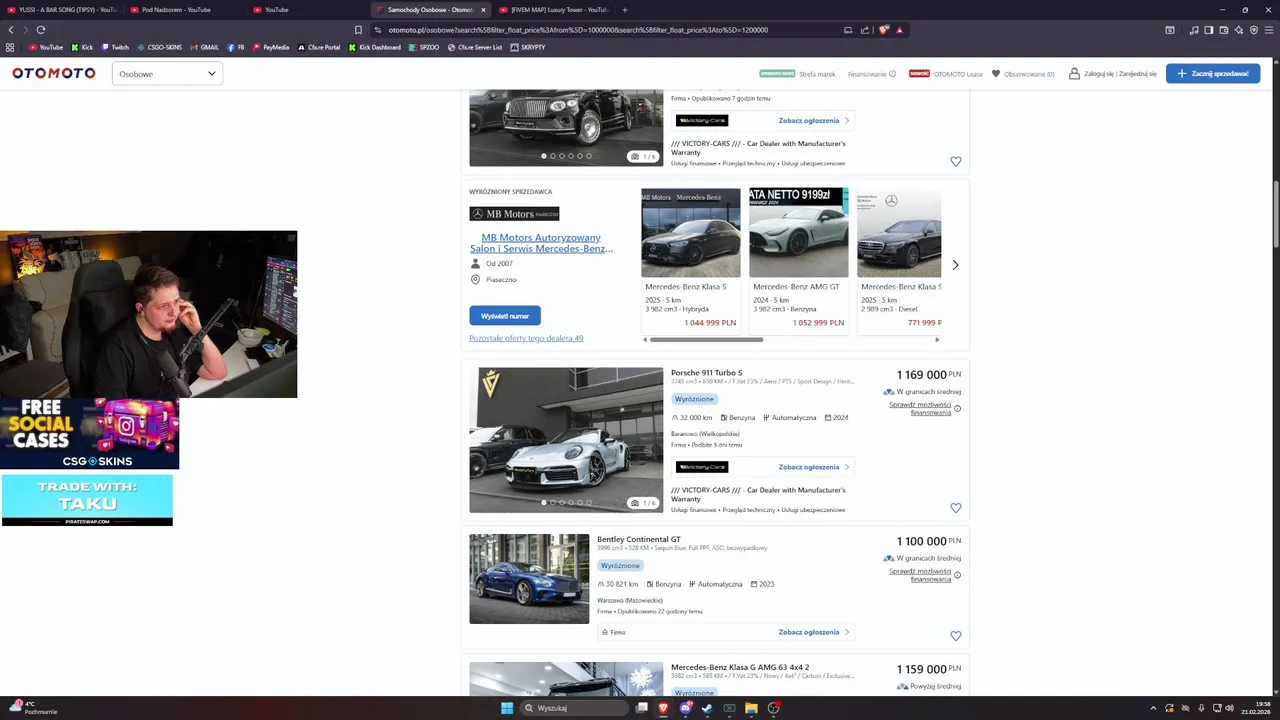Open OTOMOTO Lease menu link
Screen dimensions: 1280x720
coord(958,74)
